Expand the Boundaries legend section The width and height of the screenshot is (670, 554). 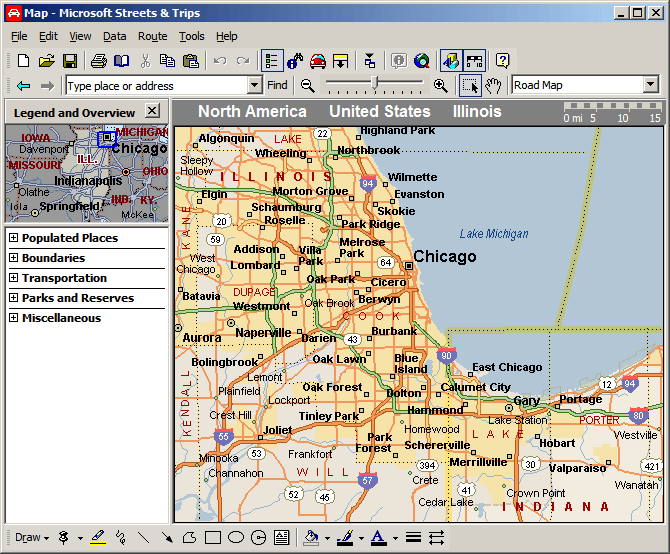pos(14,258)
